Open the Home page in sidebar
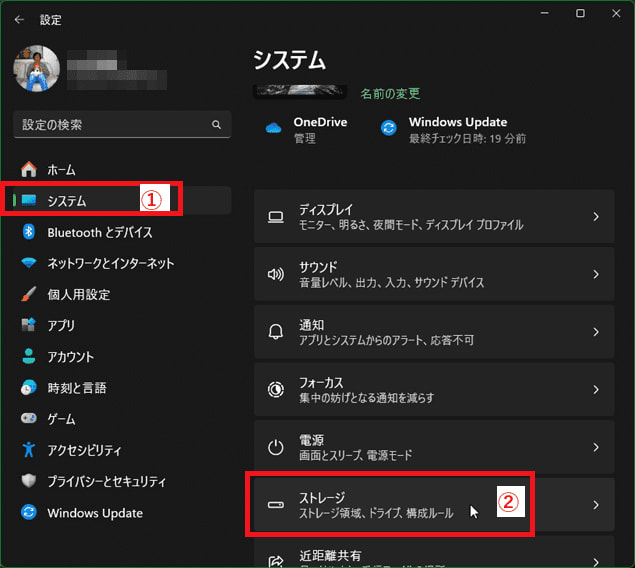The image size is (635, 568). (60, 170)
